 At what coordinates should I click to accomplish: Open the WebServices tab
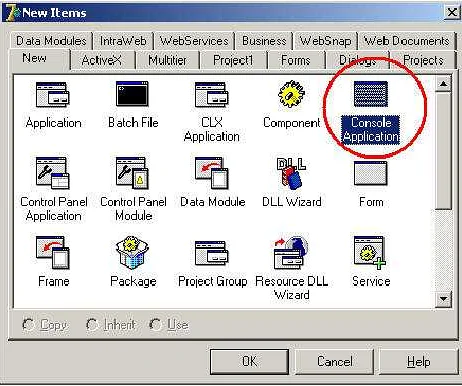click(194, 41)
